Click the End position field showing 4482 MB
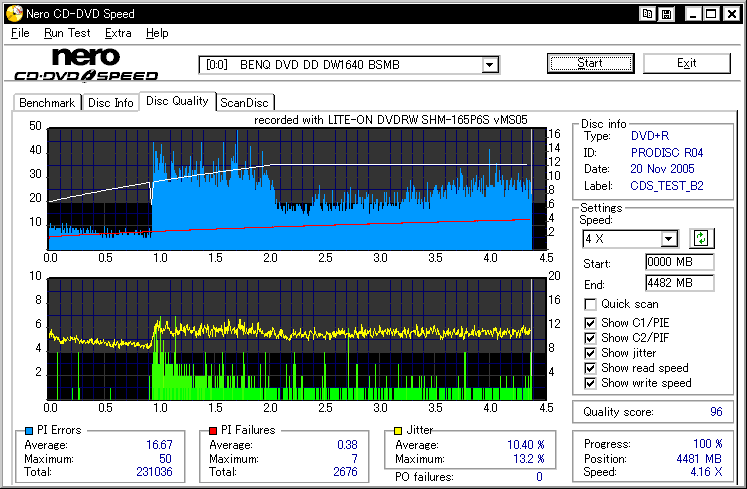This screenshot has width=747, height=489. click(679, 283)
